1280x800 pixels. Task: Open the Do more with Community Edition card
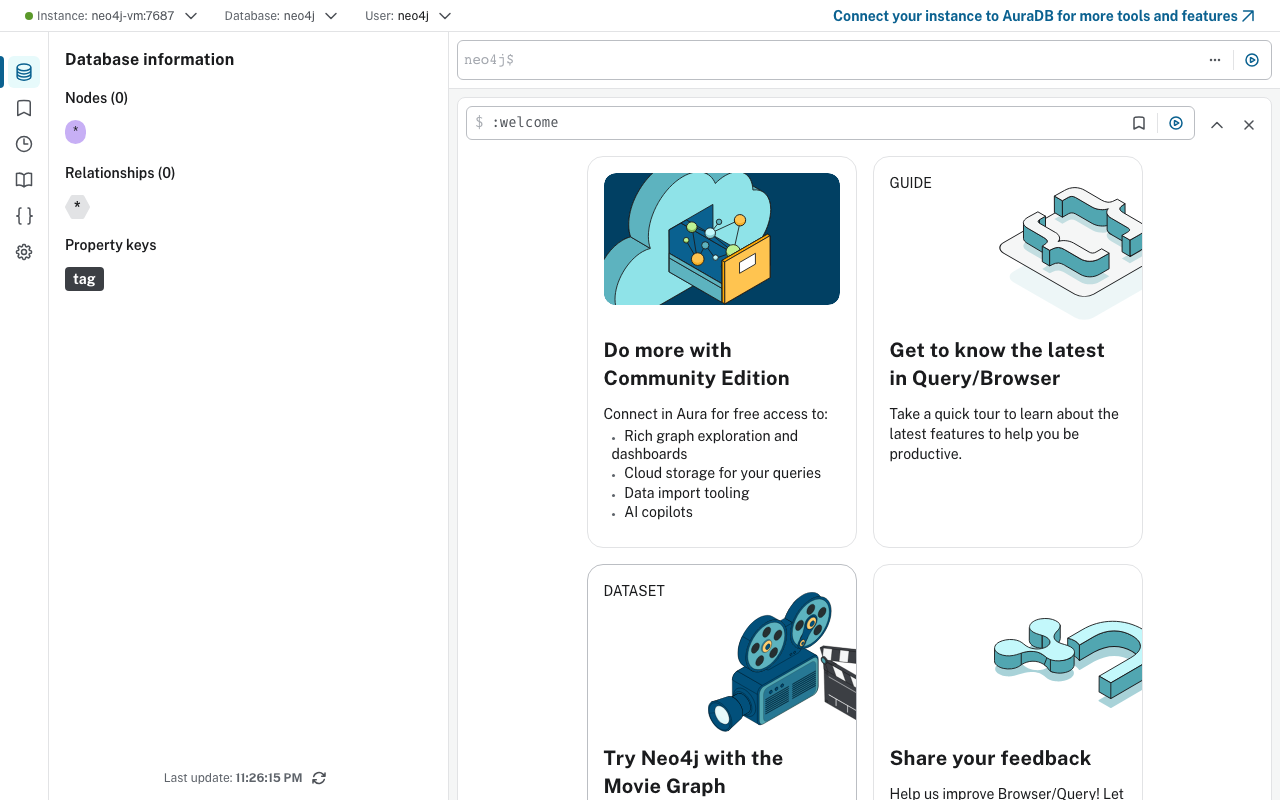point(722,352)
